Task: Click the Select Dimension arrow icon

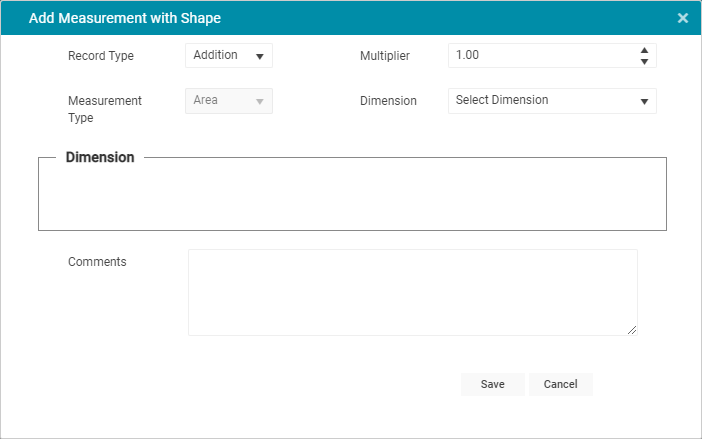Action: tap(644, 102)
